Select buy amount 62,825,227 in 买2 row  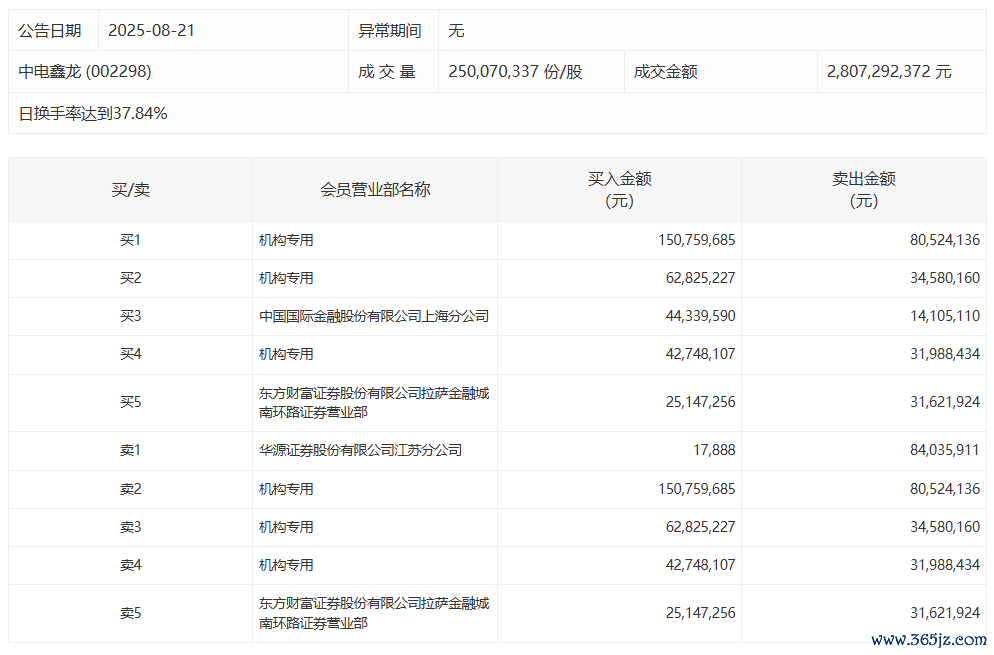pyautogui.click(x=700, y=278)
